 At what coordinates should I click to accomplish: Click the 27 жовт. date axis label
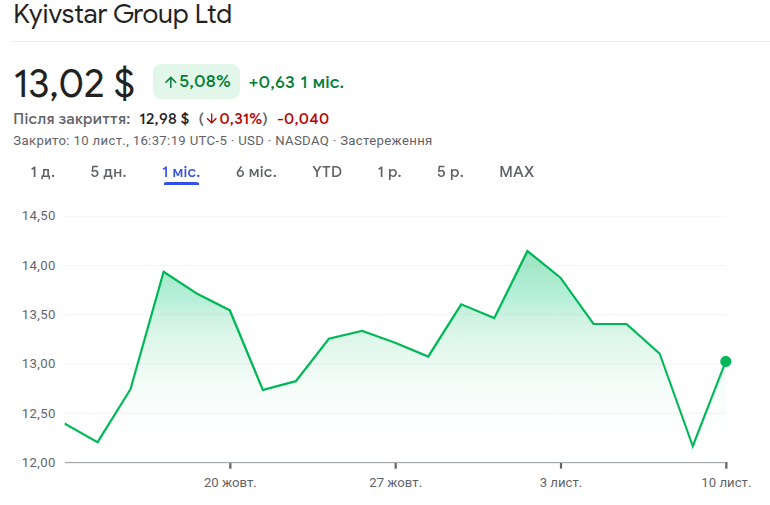395,483
